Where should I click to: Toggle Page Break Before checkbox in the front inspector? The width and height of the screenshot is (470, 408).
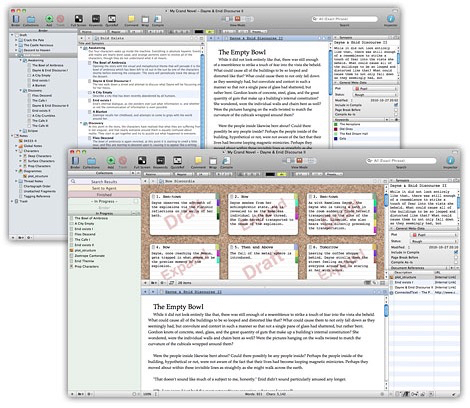456,257
